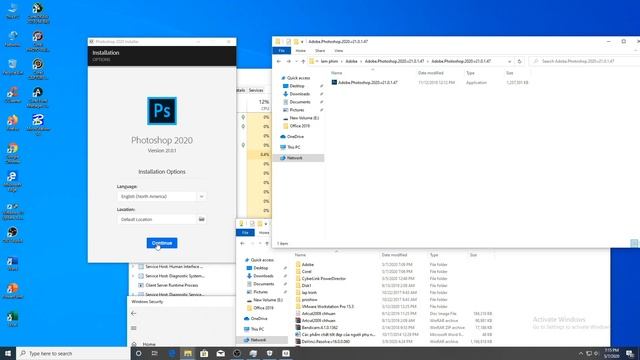The height and width of the screenshot is (360, 640).
Task: Open File Explorer taskbar icon
Action: point(188,353)
